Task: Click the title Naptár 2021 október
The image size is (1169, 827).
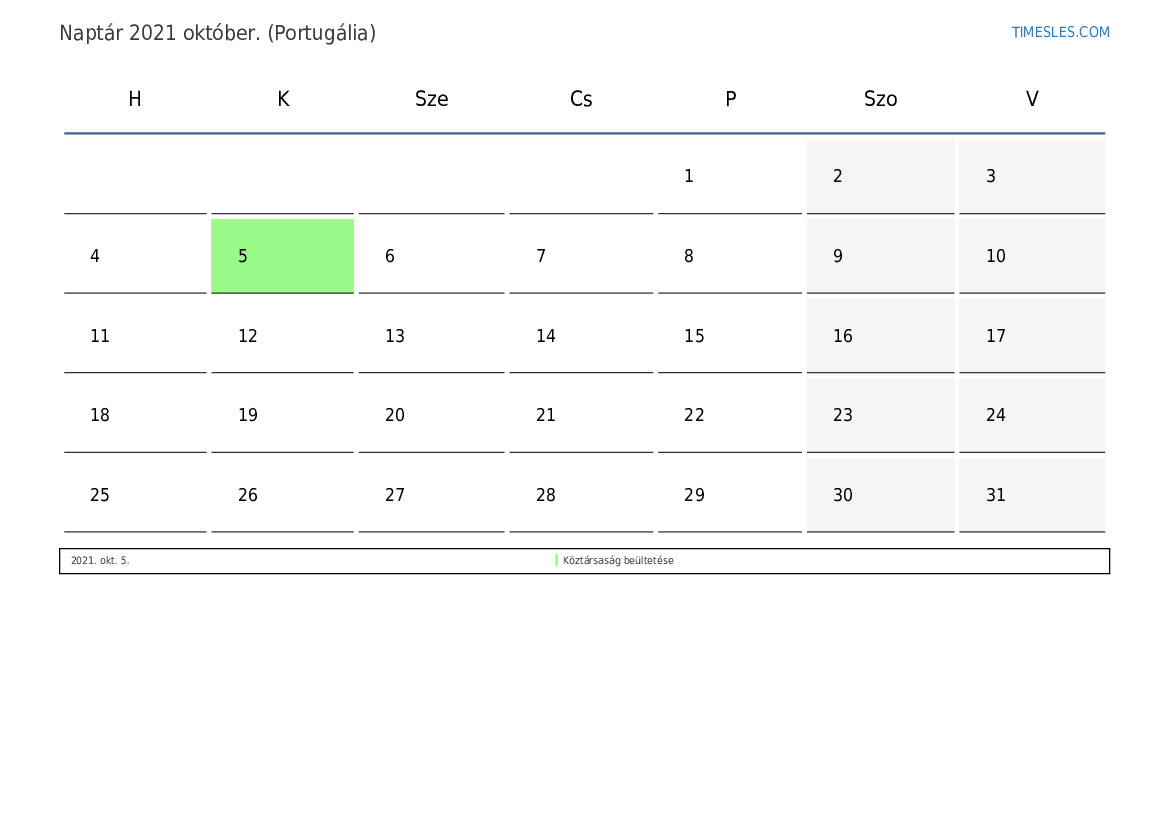Action: coord(160,33)
